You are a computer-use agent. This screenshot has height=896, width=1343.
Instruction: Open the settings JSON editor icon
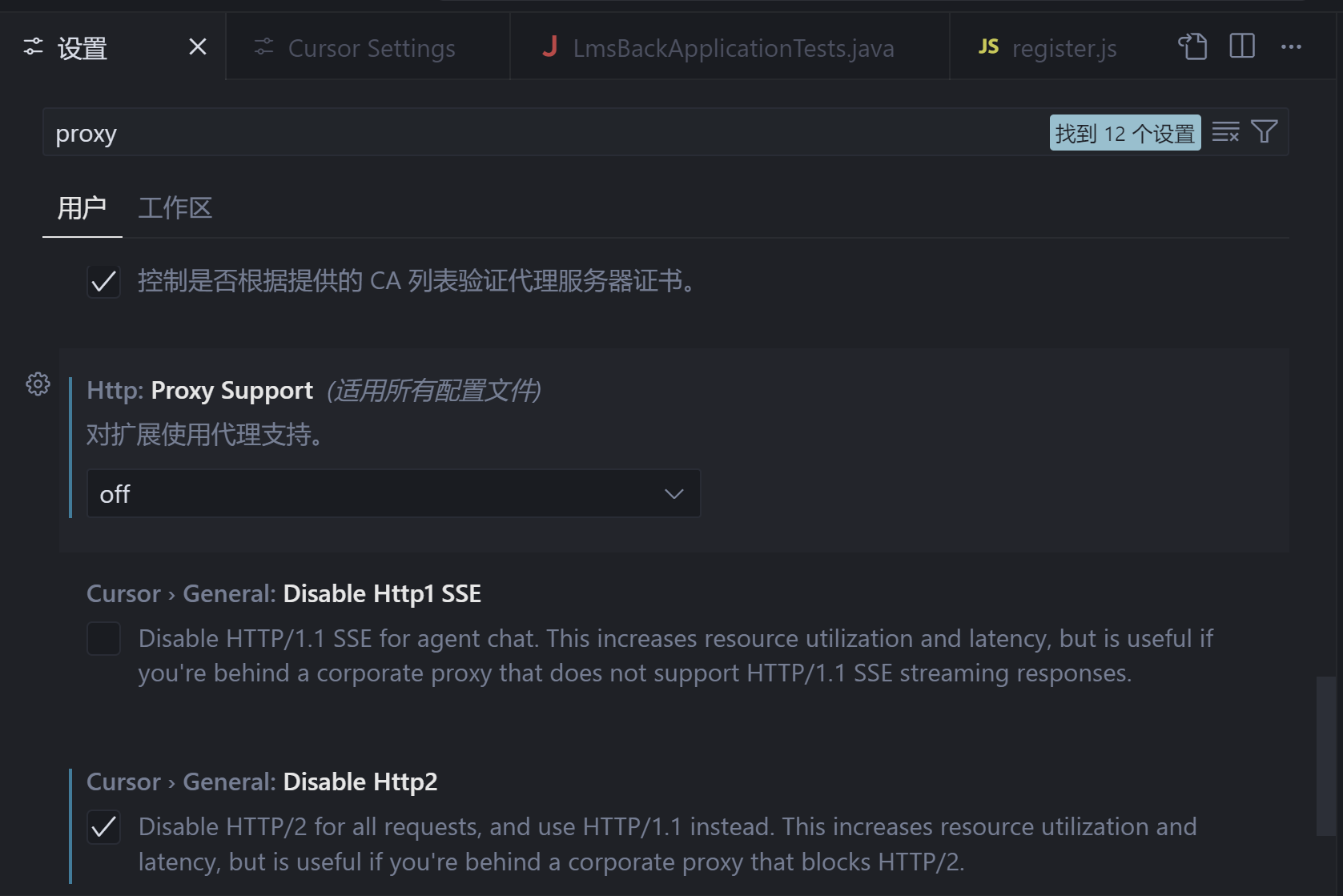coord(1192,46)
